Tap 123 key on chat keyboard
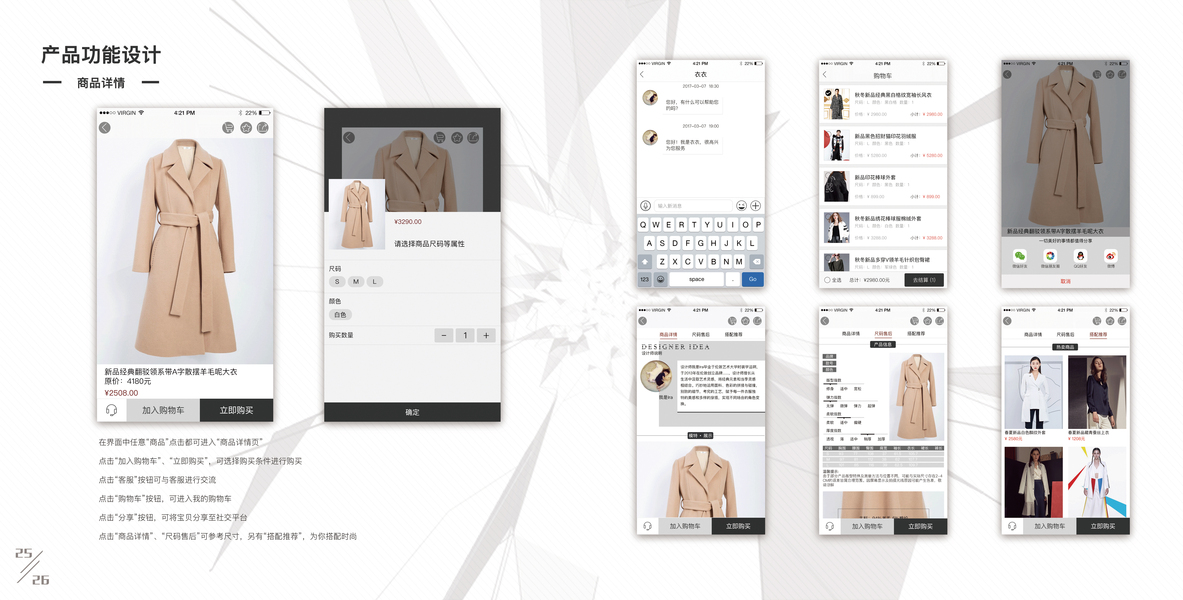 pyautogui.click(x=645, y=279)
